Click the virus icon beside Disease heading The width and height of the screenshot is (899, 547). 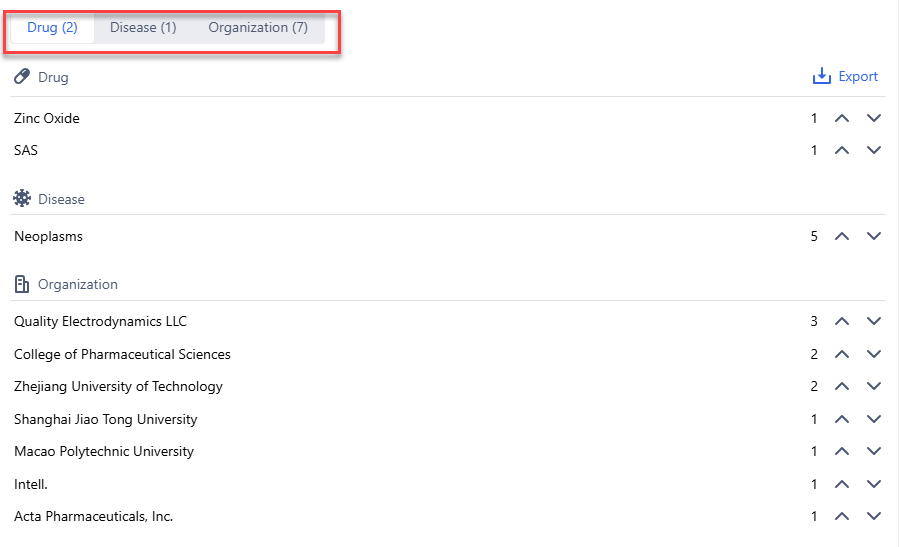coord(22,199)
